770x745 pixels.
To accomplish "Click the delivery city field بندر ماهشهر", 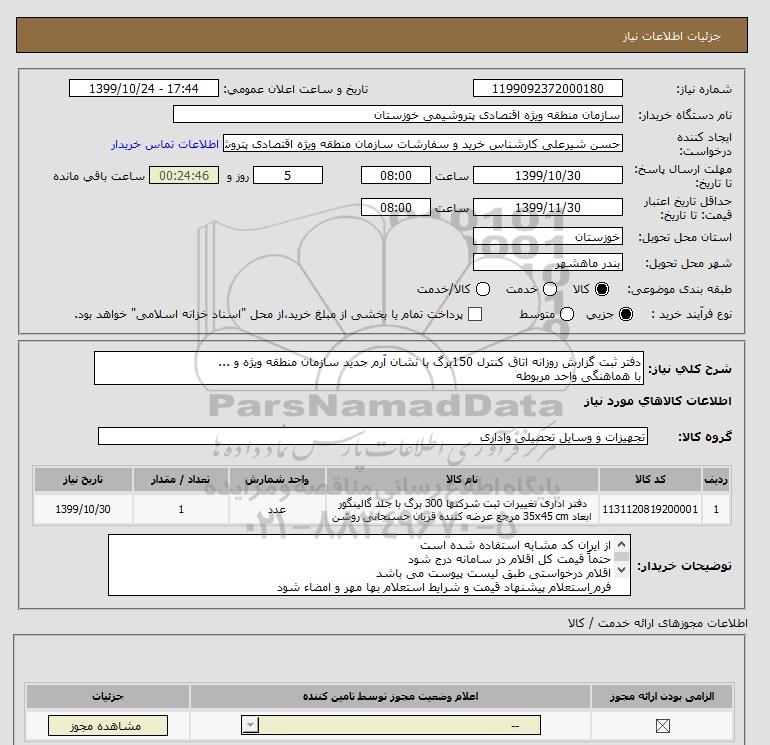I will tap(548, 263).
